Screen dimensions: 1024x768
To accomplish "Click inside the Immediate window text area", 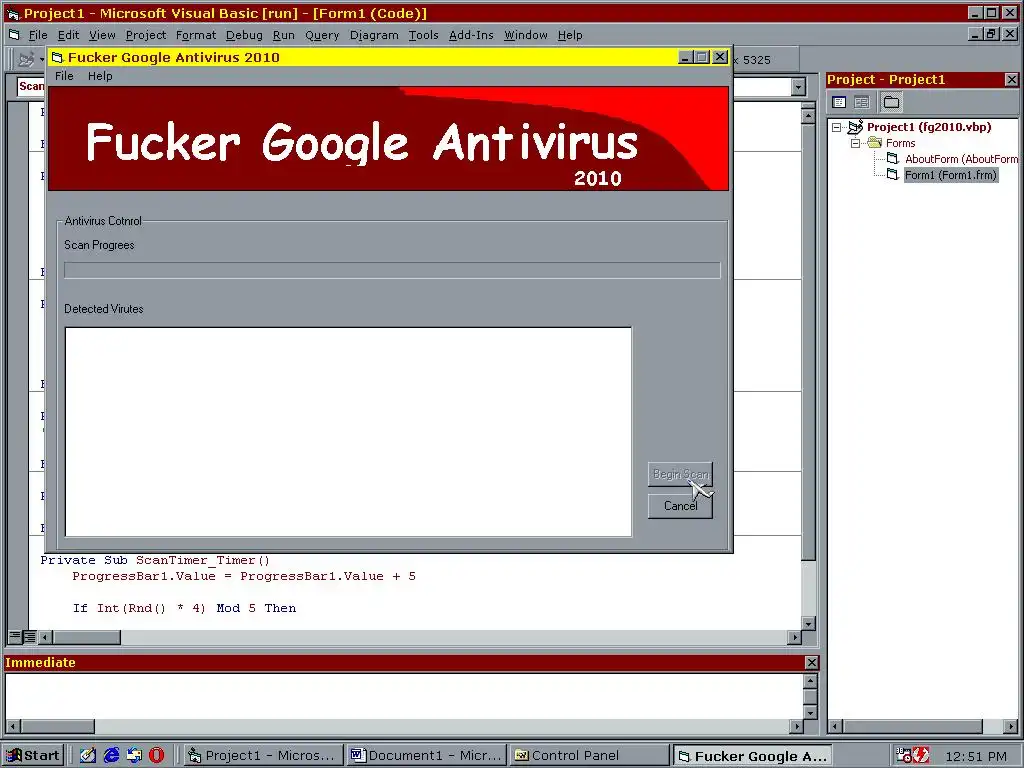I will coord(404,696).
